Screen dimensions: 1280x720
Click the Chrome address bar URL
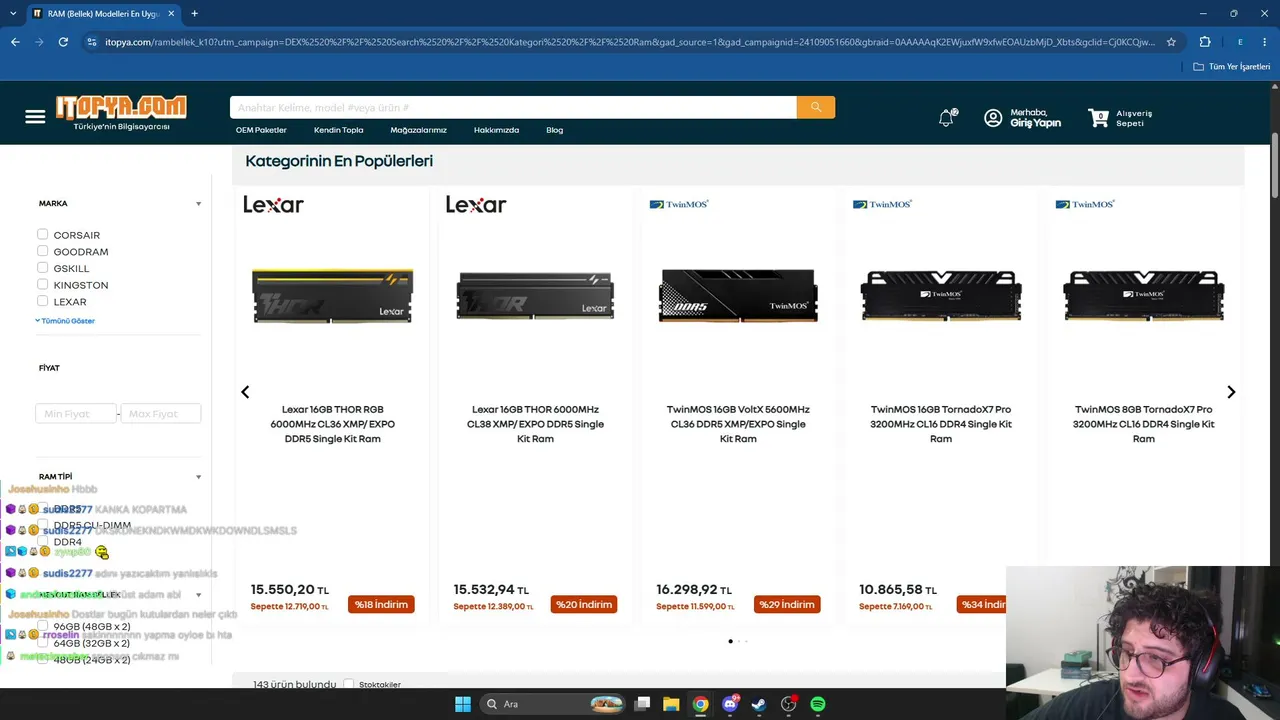pos(630,42)
